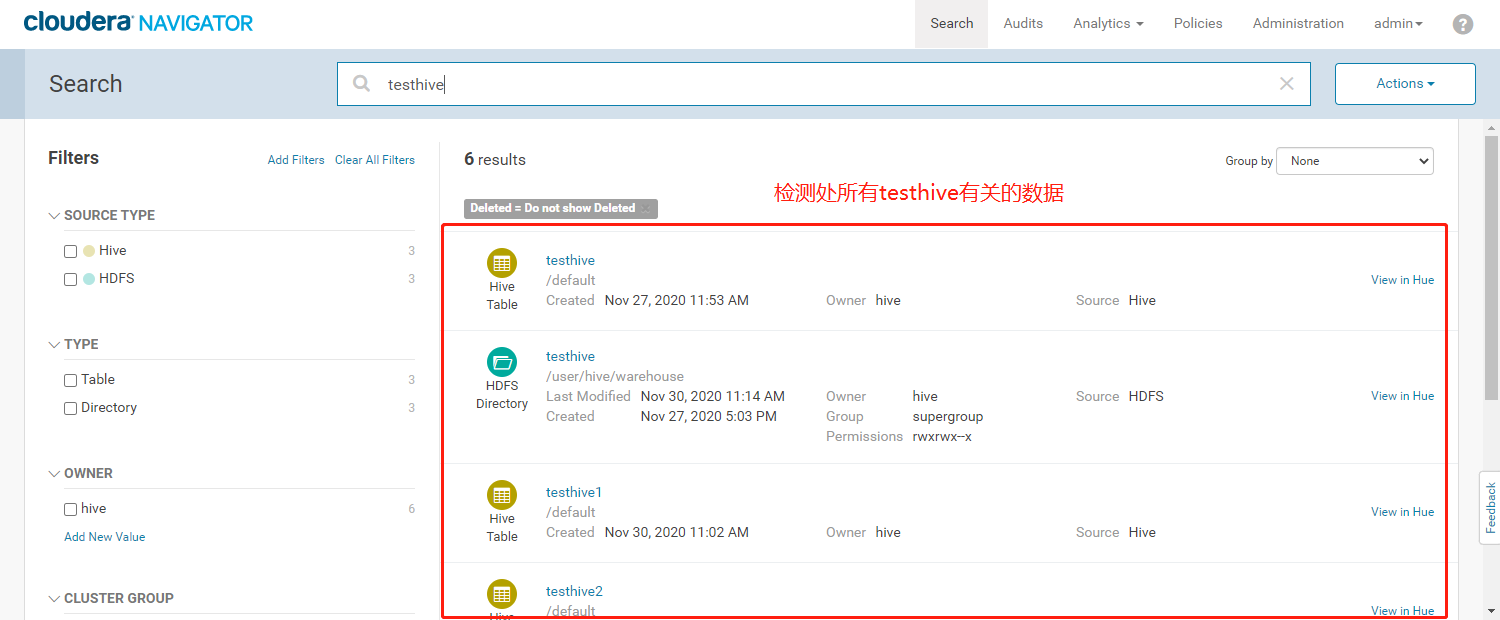The height and width of the screenshot is (620, 1500).
Task: Toggle the HDFS source type checkbox
Action: (x=70, y=279)
